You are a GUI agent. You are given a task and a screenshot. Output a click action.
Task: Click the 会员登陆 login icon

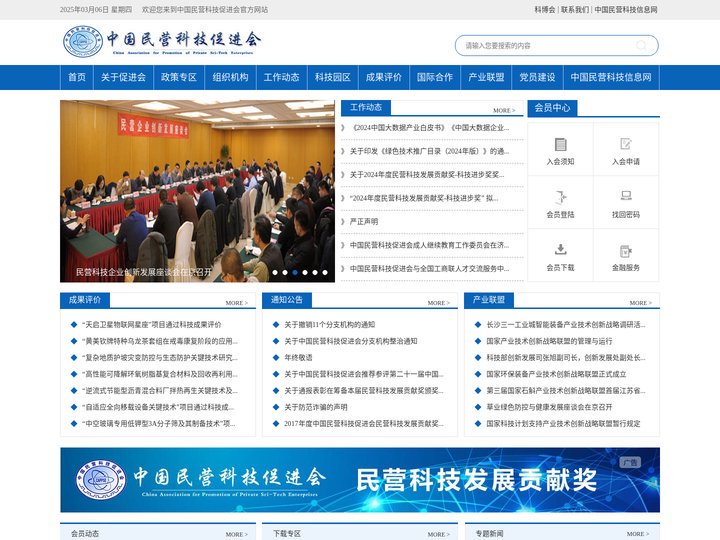coord(560,197)
